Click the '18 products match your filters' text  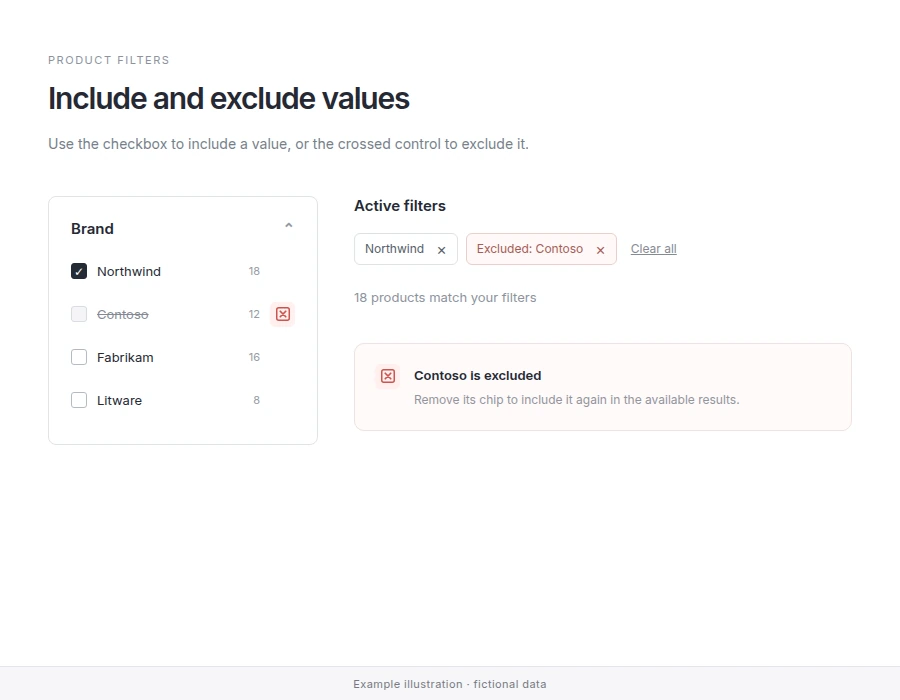coord(445,298)
